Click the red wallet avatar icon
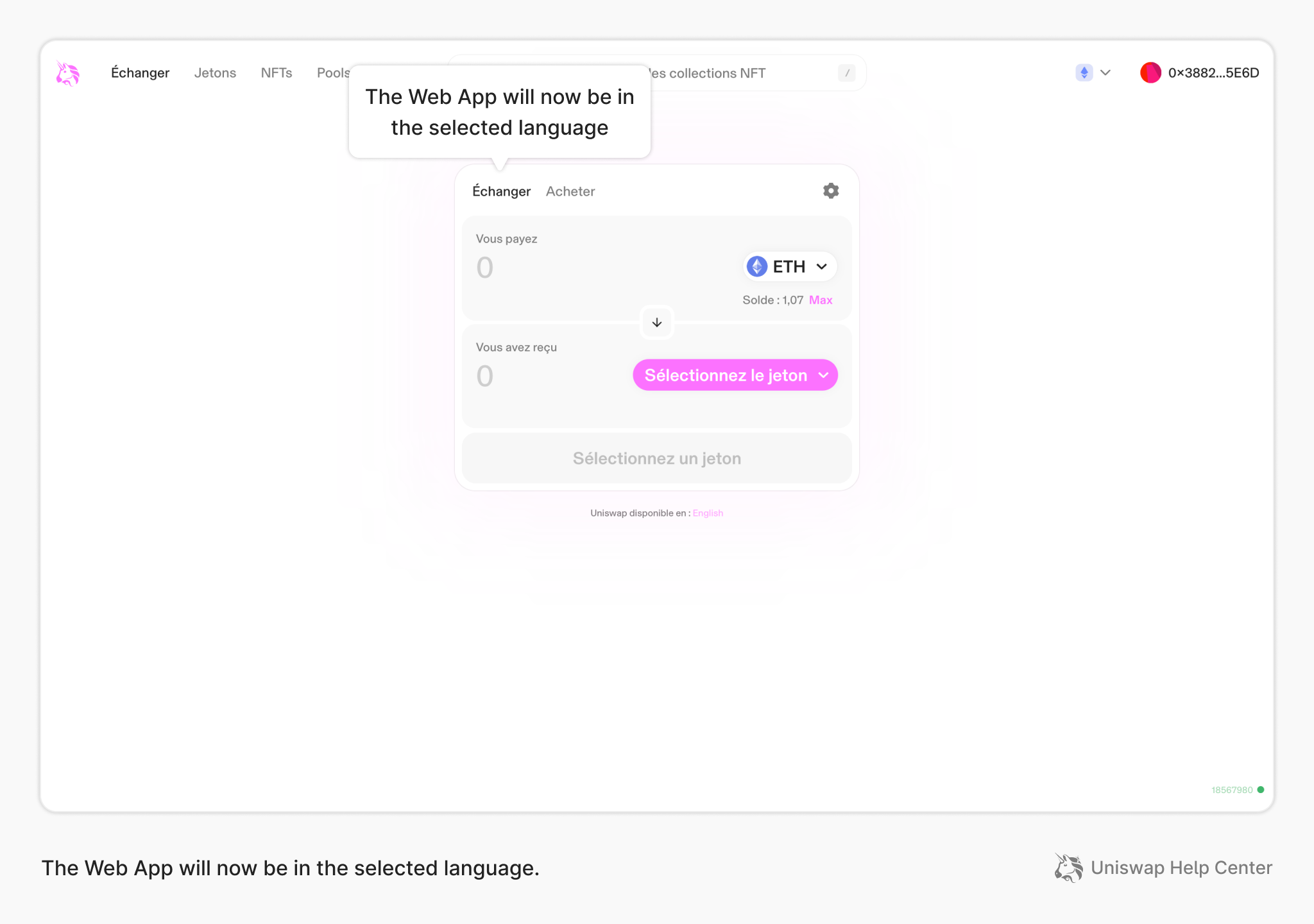Screen dimensions: 1314x924 1150,73
